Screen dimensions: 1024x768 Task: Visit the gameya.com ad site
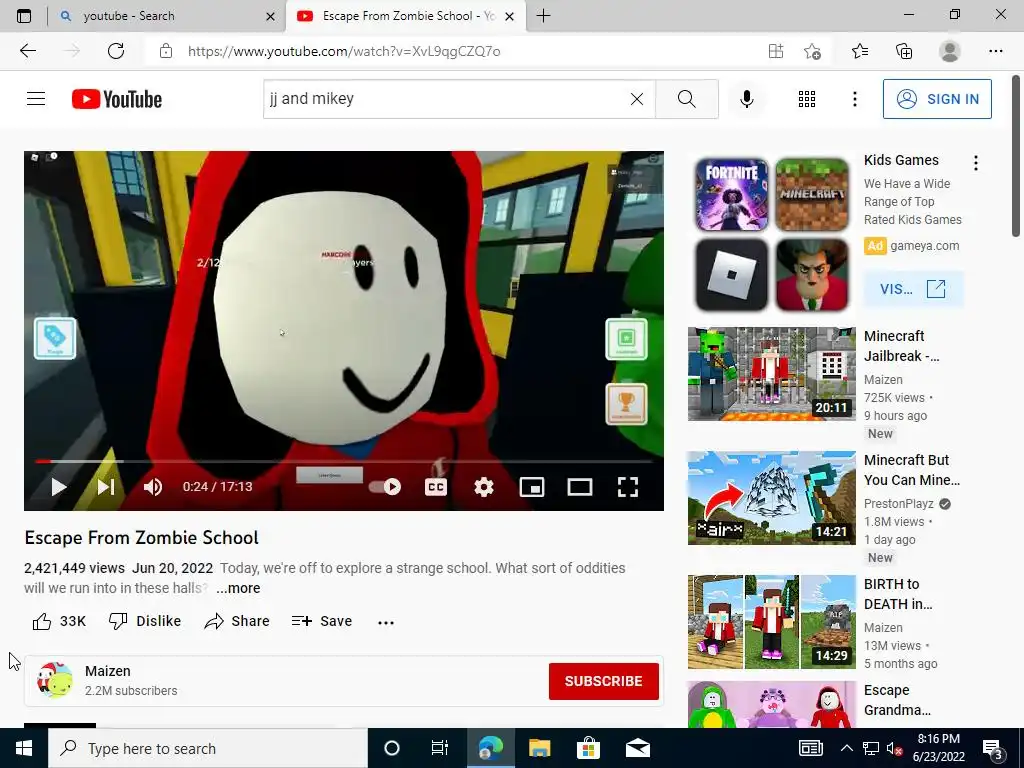point(913,289)
